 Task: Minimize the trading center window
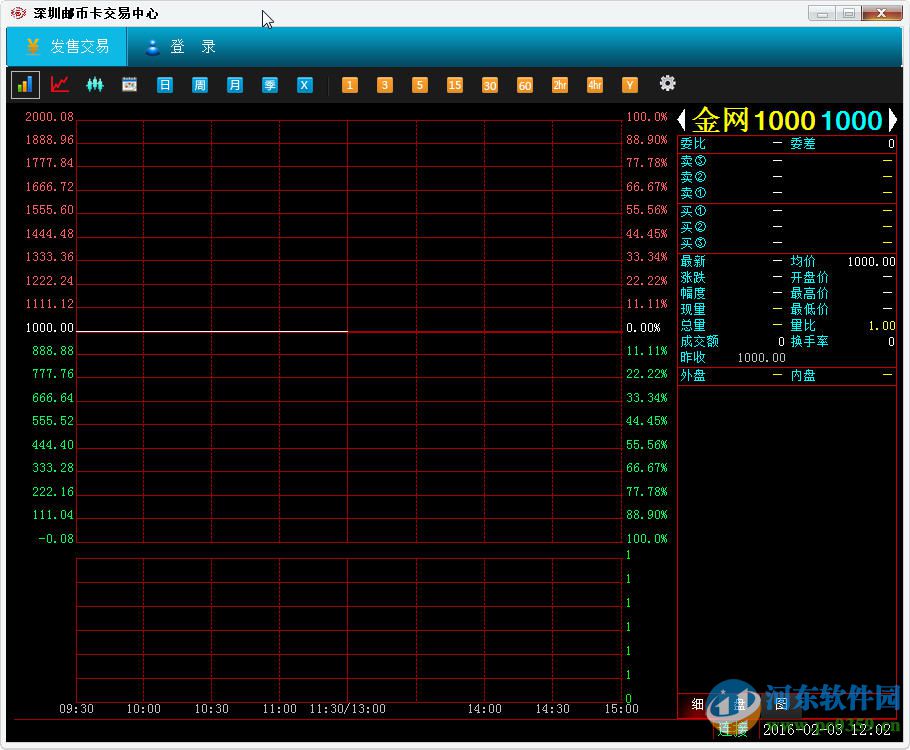(x=822, y=13)
